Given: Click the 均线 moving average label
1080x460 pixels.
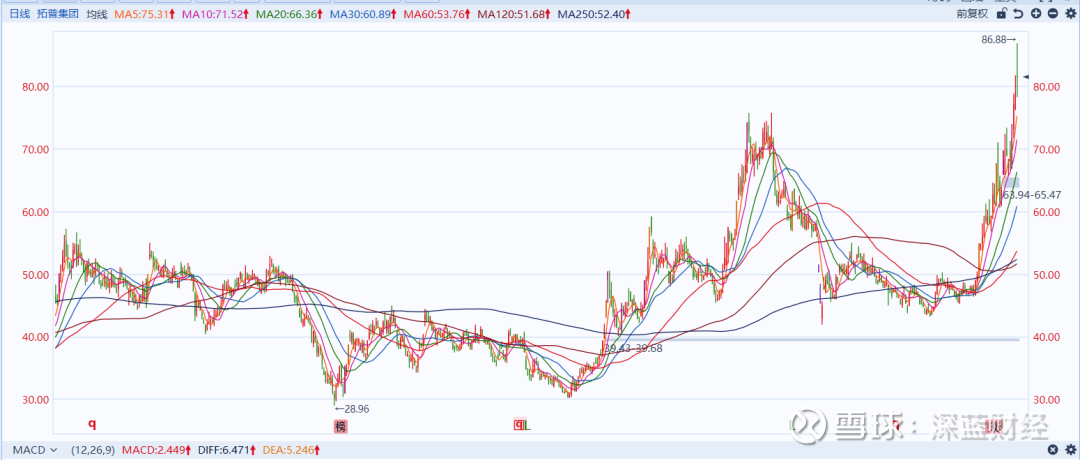Looking at the screenshot, I should (x=96, y=14).
